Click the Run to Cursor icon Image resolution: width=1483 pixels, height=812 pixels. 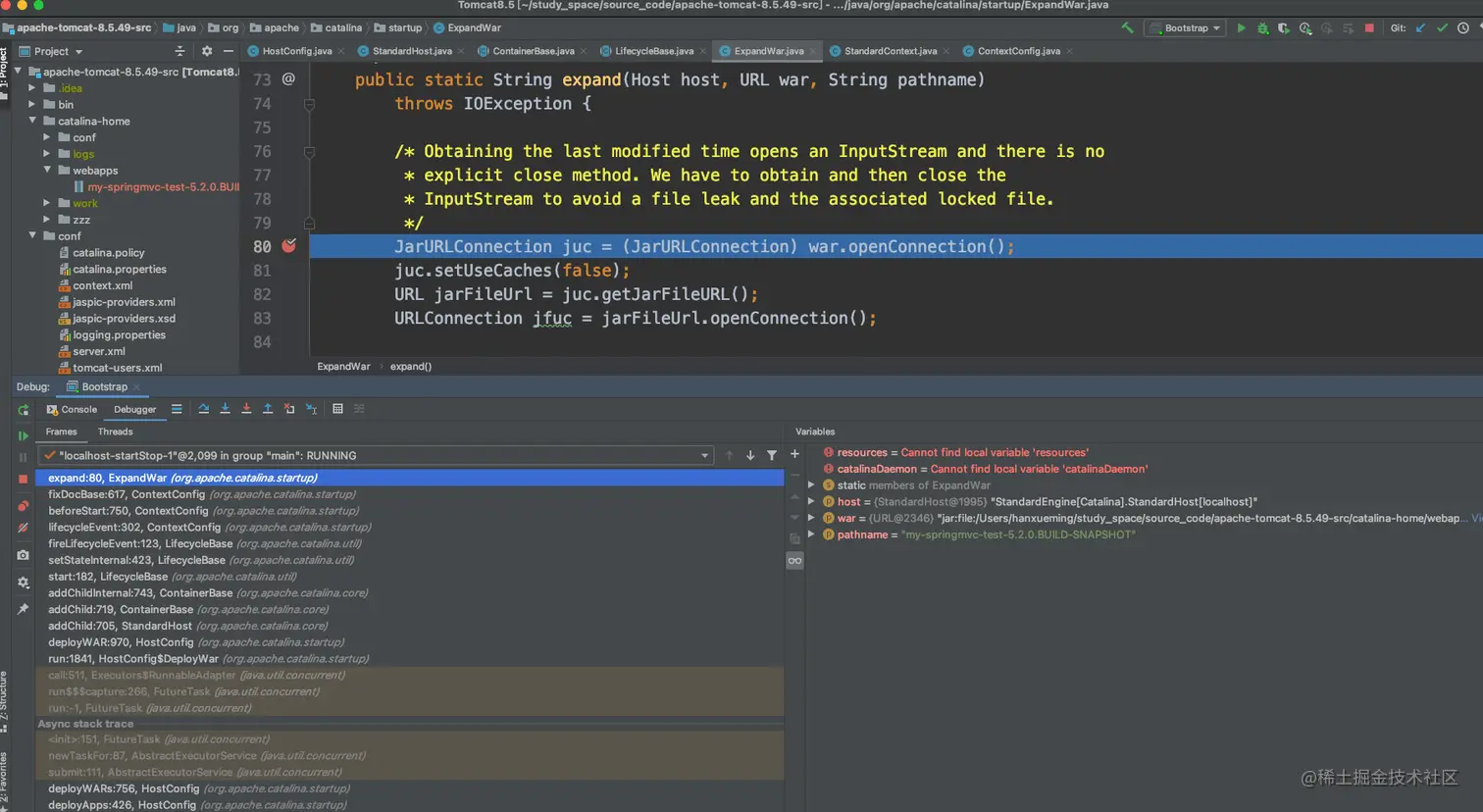311,409
